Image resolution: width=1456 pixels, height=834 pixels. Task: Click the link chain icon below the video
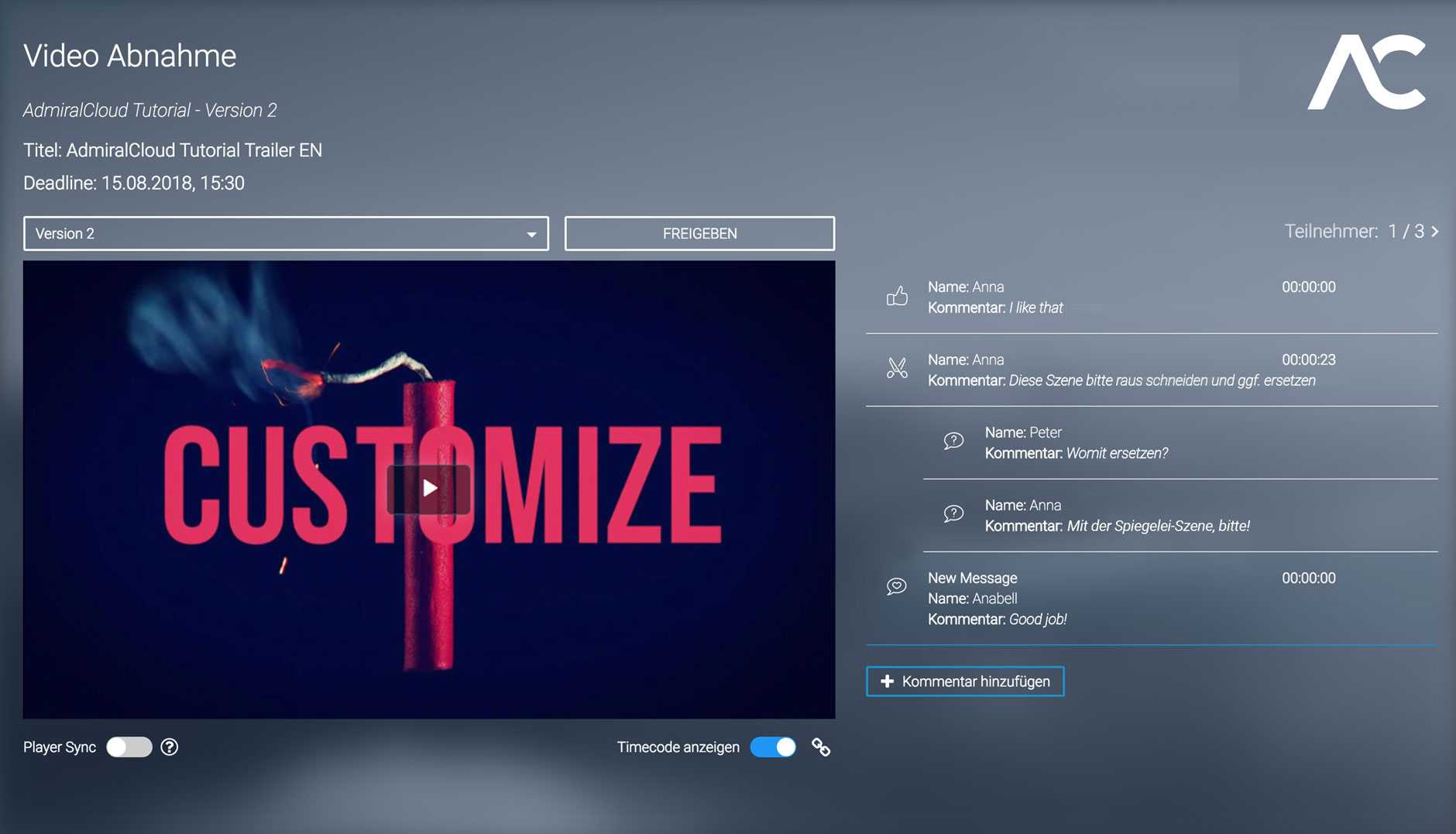pos(821,747)
